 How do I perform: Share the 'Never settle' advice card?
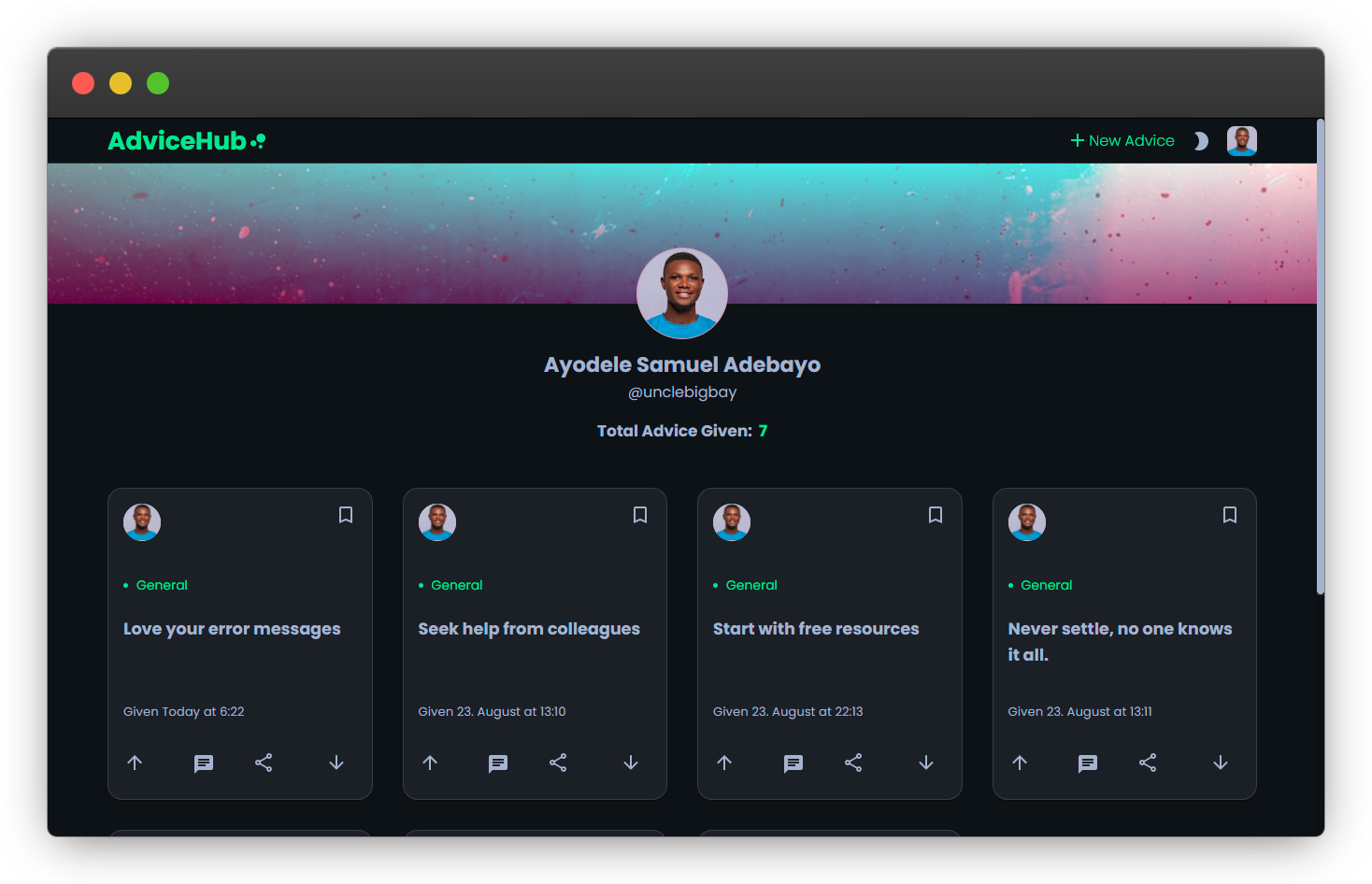[x=1148, y=763]
